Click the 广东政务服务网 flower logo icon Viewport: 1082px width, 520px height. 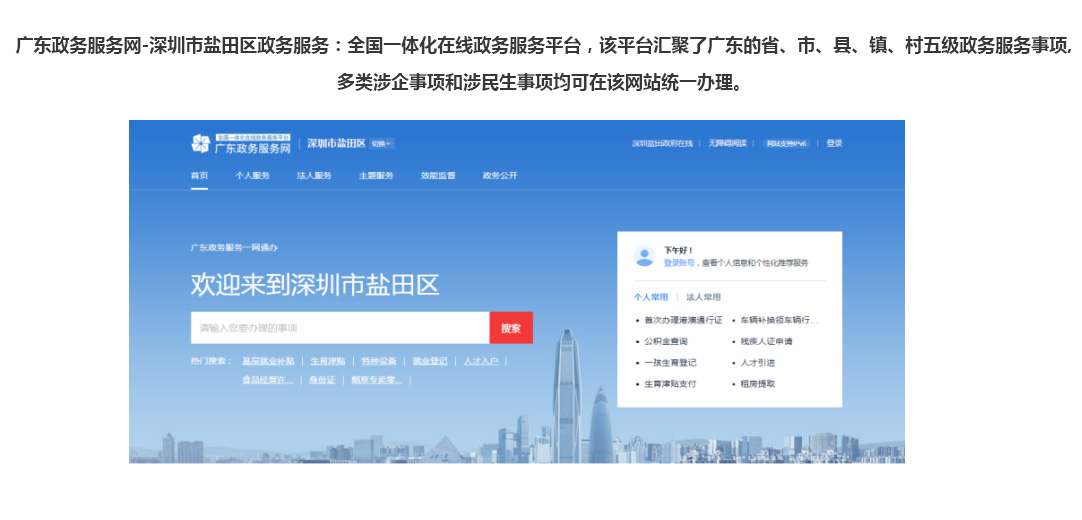point(200,144)
